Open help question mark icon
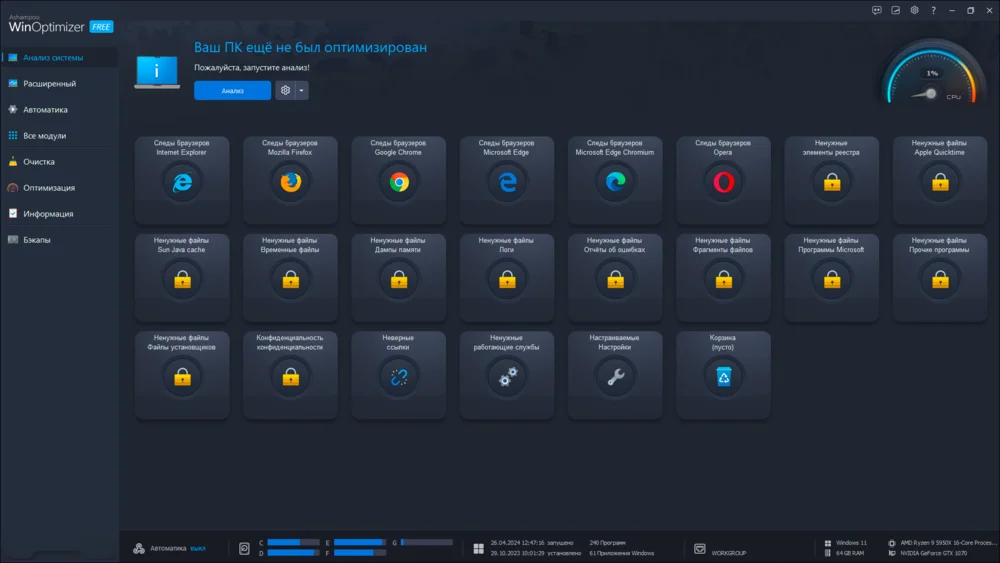Image resolution: width=1000 pixels, height=563 pixels. tap(933, 10)
